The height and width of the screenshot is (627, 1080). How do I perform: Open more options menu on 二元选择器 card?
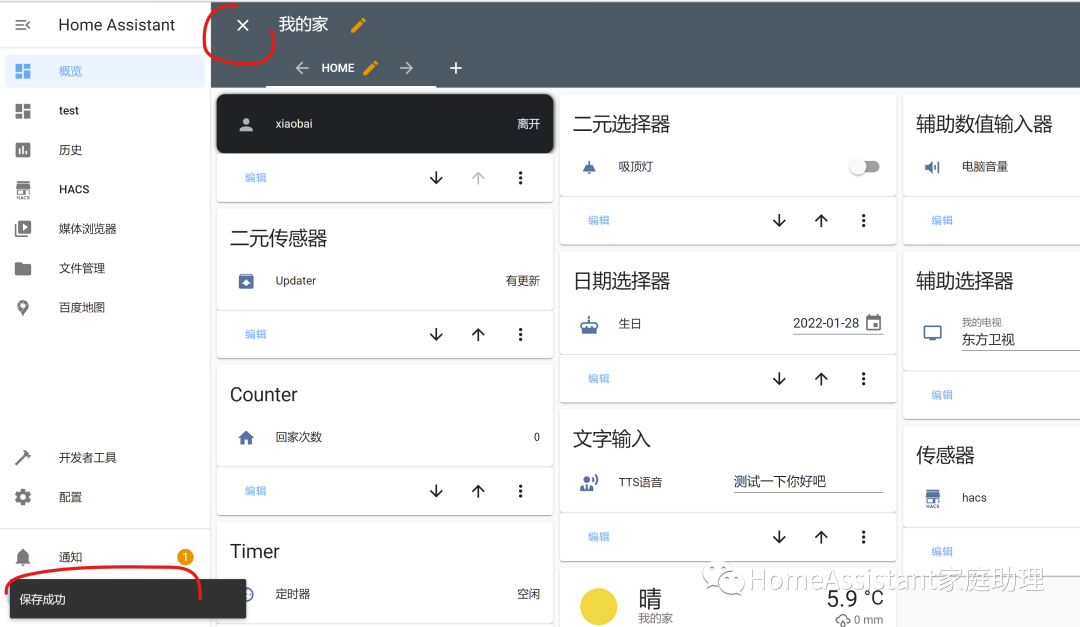tap(863, 221)
